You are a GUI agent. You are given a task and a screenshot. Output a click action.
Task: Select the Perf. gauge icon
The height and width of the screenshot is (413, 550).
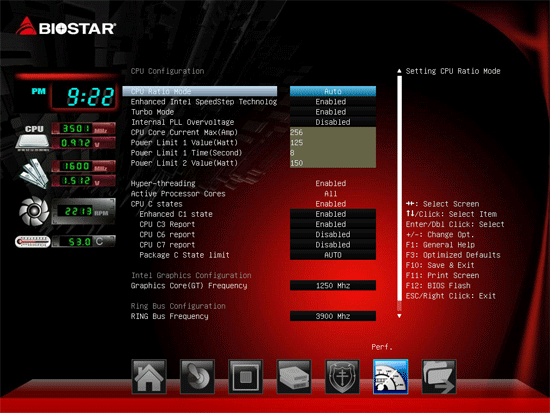coord(390,377)
